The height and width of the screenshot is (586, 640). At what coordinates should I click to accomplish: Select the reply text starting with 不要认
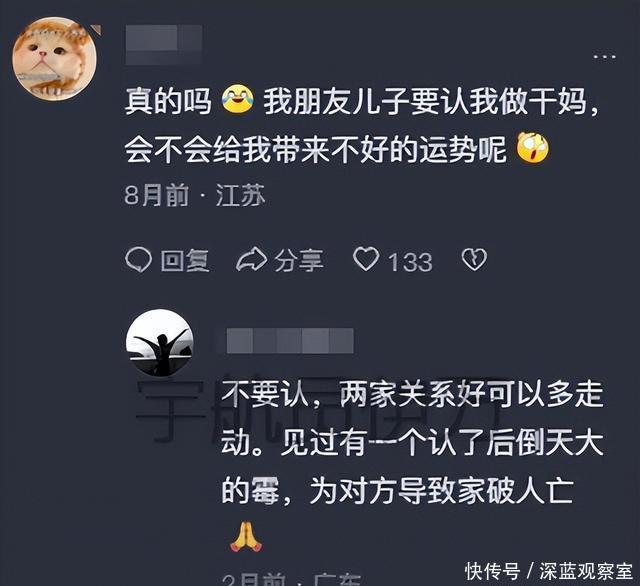(412, 444)
